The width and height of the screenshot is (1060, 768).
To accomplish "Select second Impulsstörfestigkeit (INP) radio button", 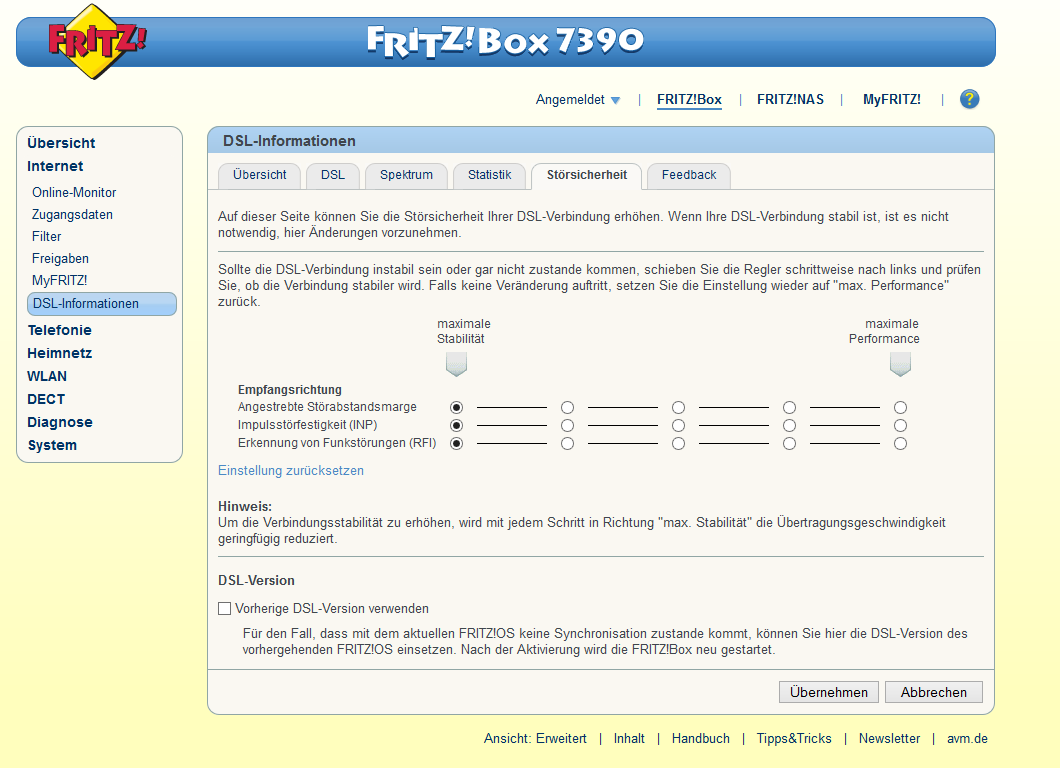I will pos(567,425).
